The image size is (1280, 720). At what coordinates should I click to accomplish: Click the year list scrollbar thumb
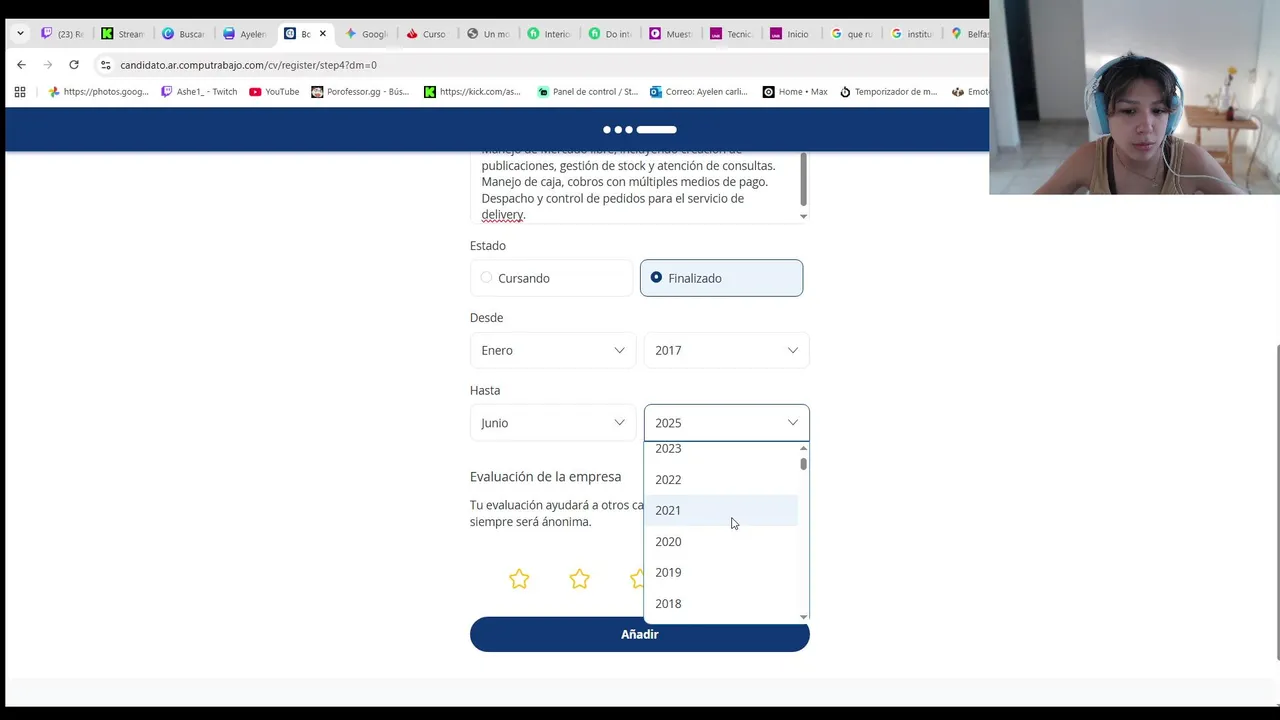coord(803,464)
